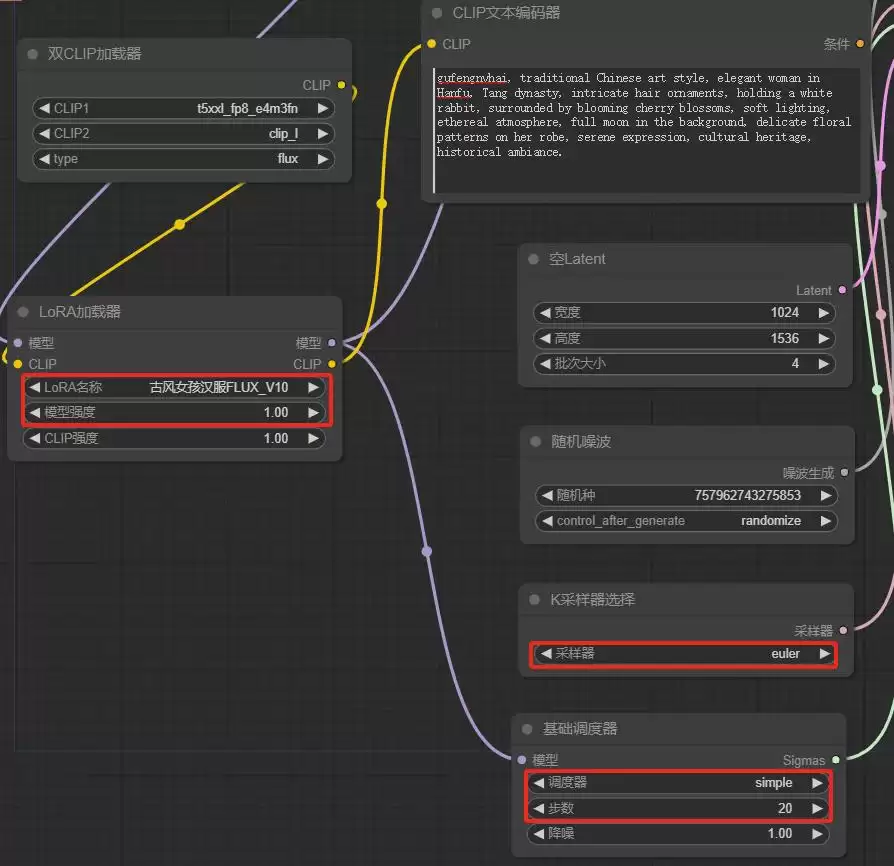Open the 采样器 euler dropdown

pyautogui.click(x=684, y=654)
